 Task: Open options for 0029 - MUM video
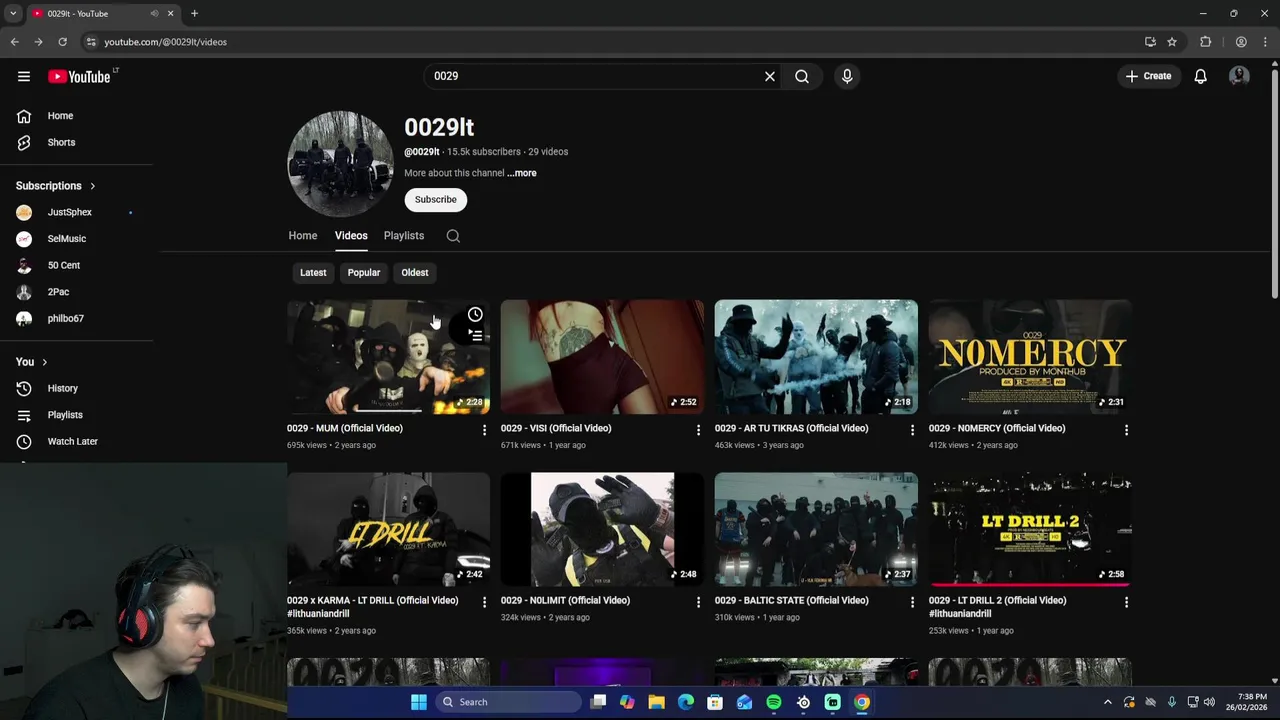(485, 430)
